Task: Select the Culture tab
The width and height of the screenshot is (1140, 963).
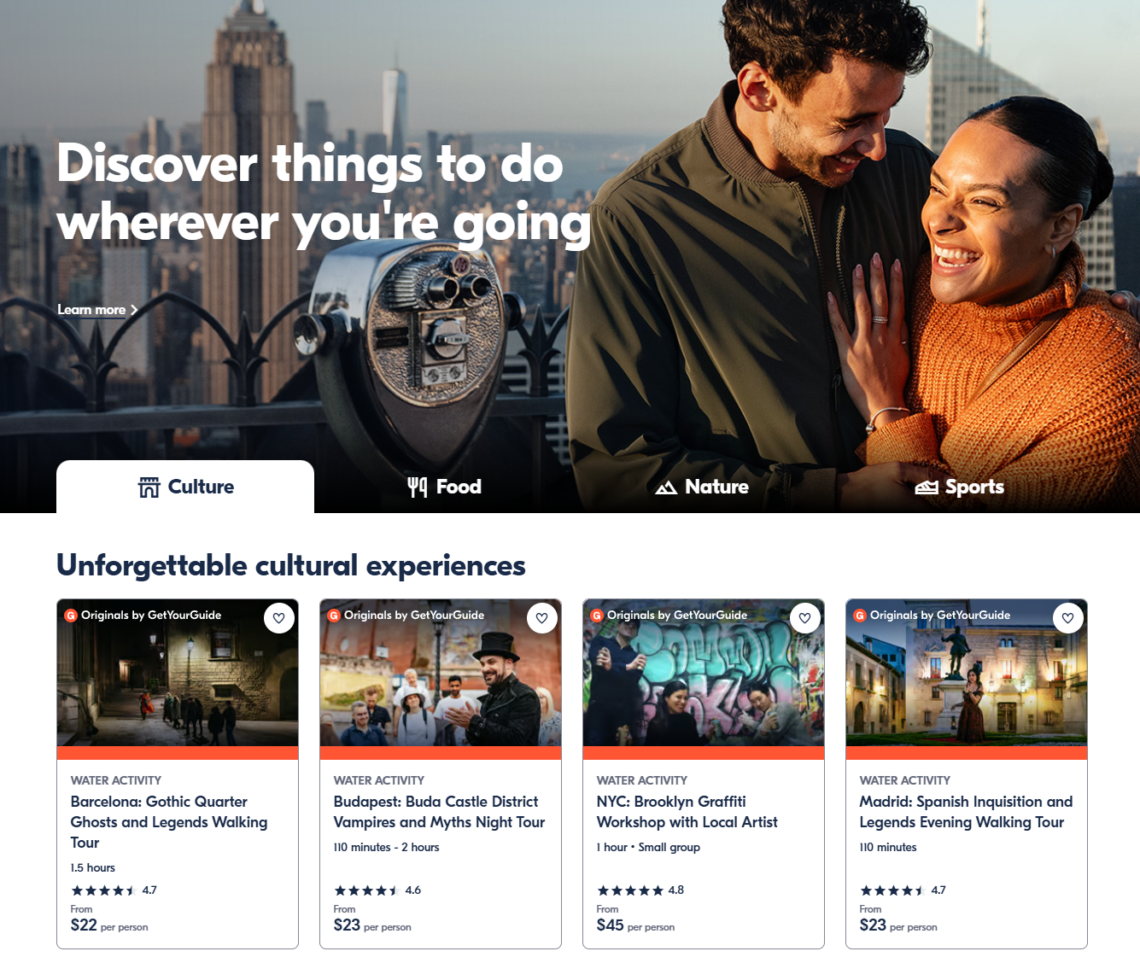Action: (x=185, y=487)
